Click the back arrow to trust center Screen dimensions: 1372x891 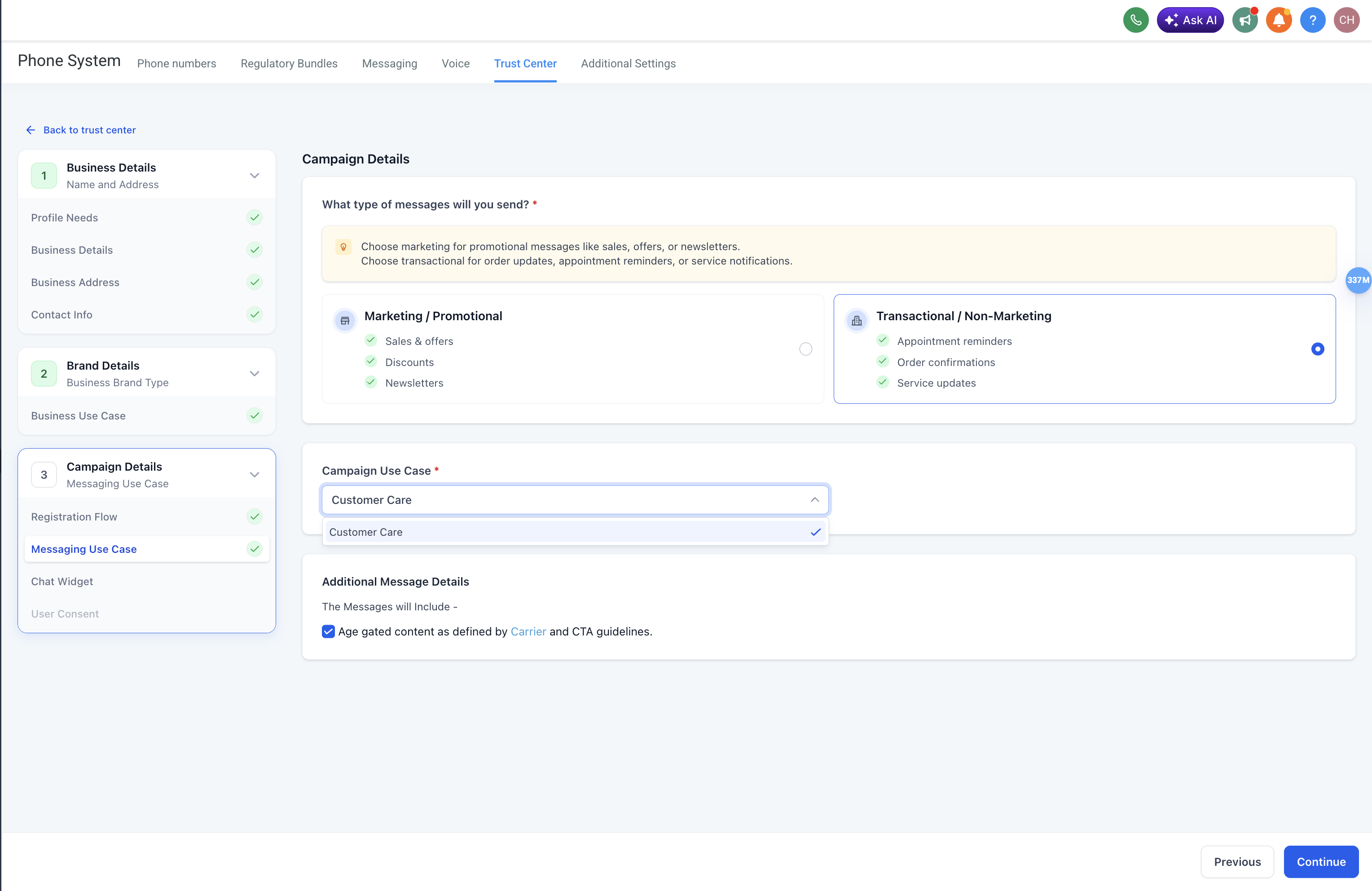[x=31, y=130]
